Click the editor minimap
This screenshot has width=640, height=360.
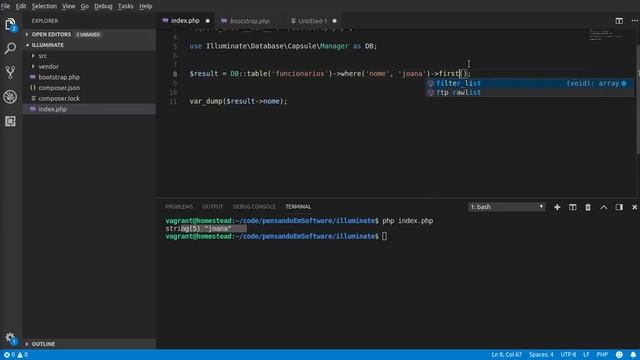click(x=606, y=35)
